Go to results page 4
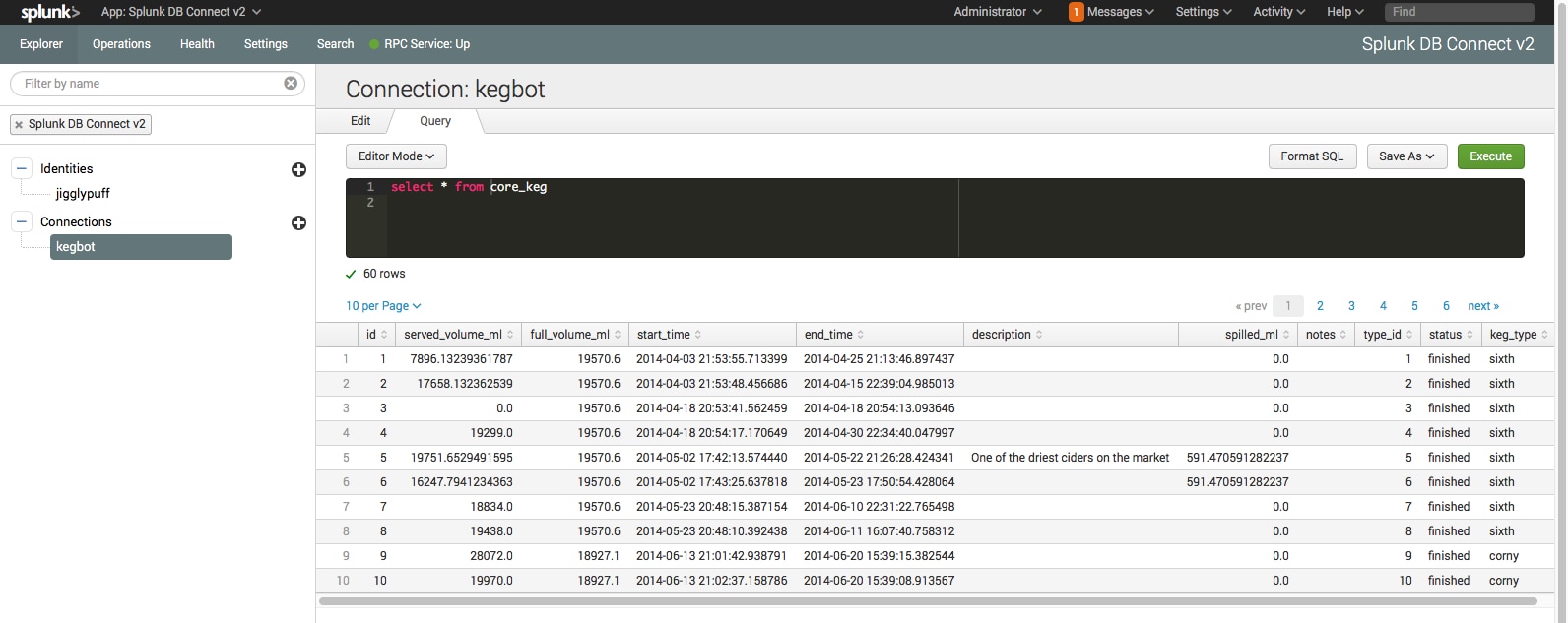Viewport: 1568px width, 623px height. pos(1383,306)
